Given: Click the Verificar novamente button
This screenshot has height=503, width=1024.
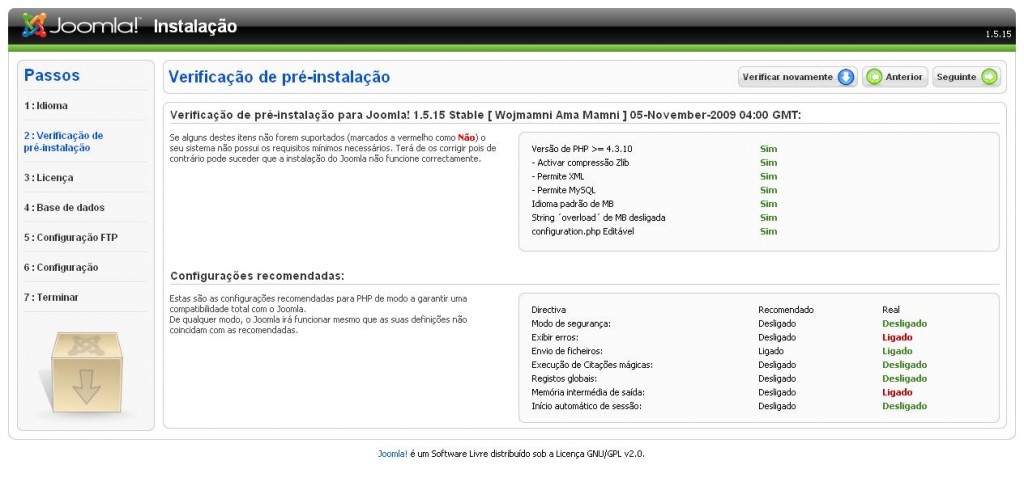Looking at the screenshot, I should click(x=797, y=77).
